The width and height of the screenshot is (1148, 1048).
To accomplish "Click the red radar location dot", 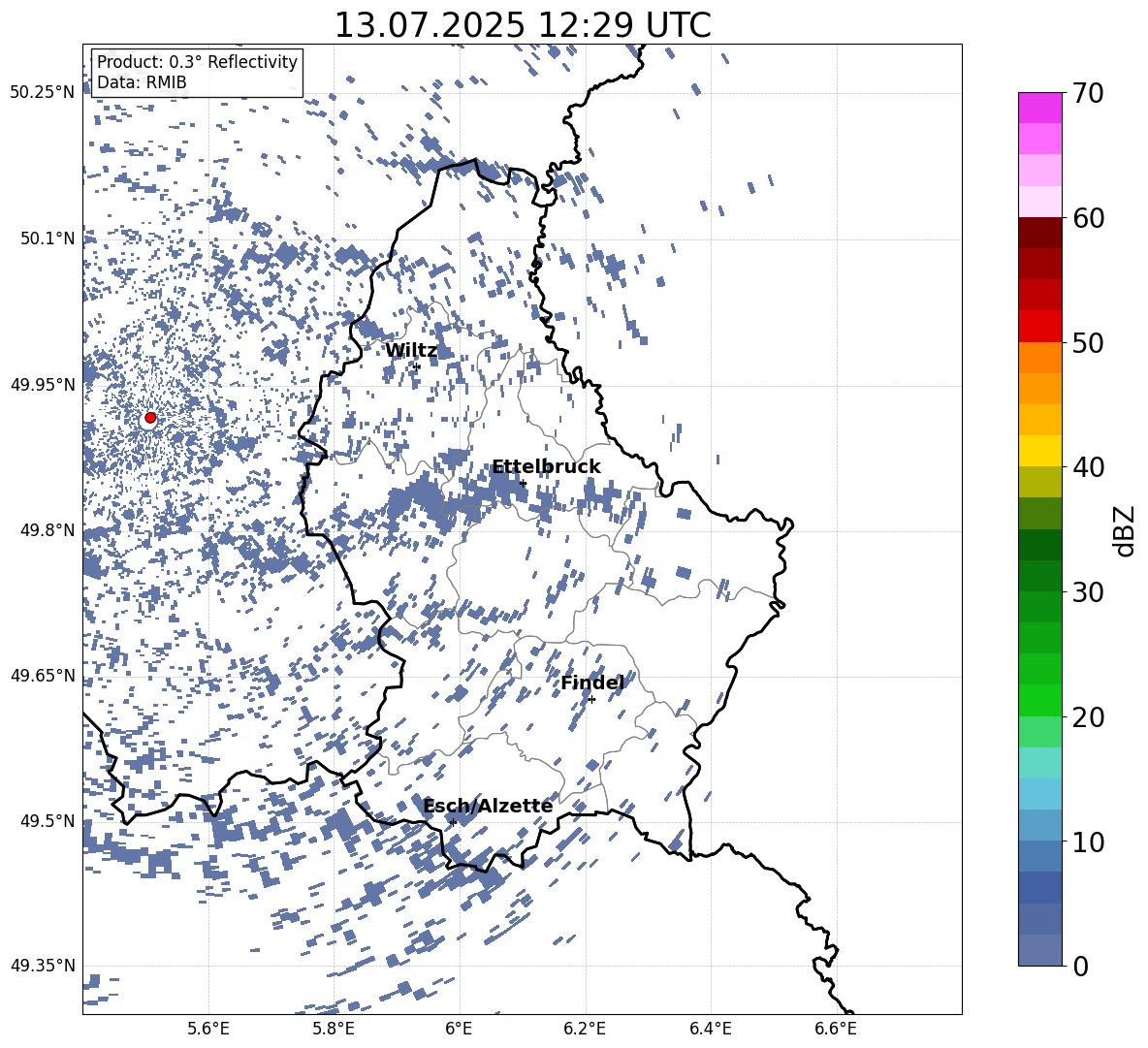I will click(150, 418).
